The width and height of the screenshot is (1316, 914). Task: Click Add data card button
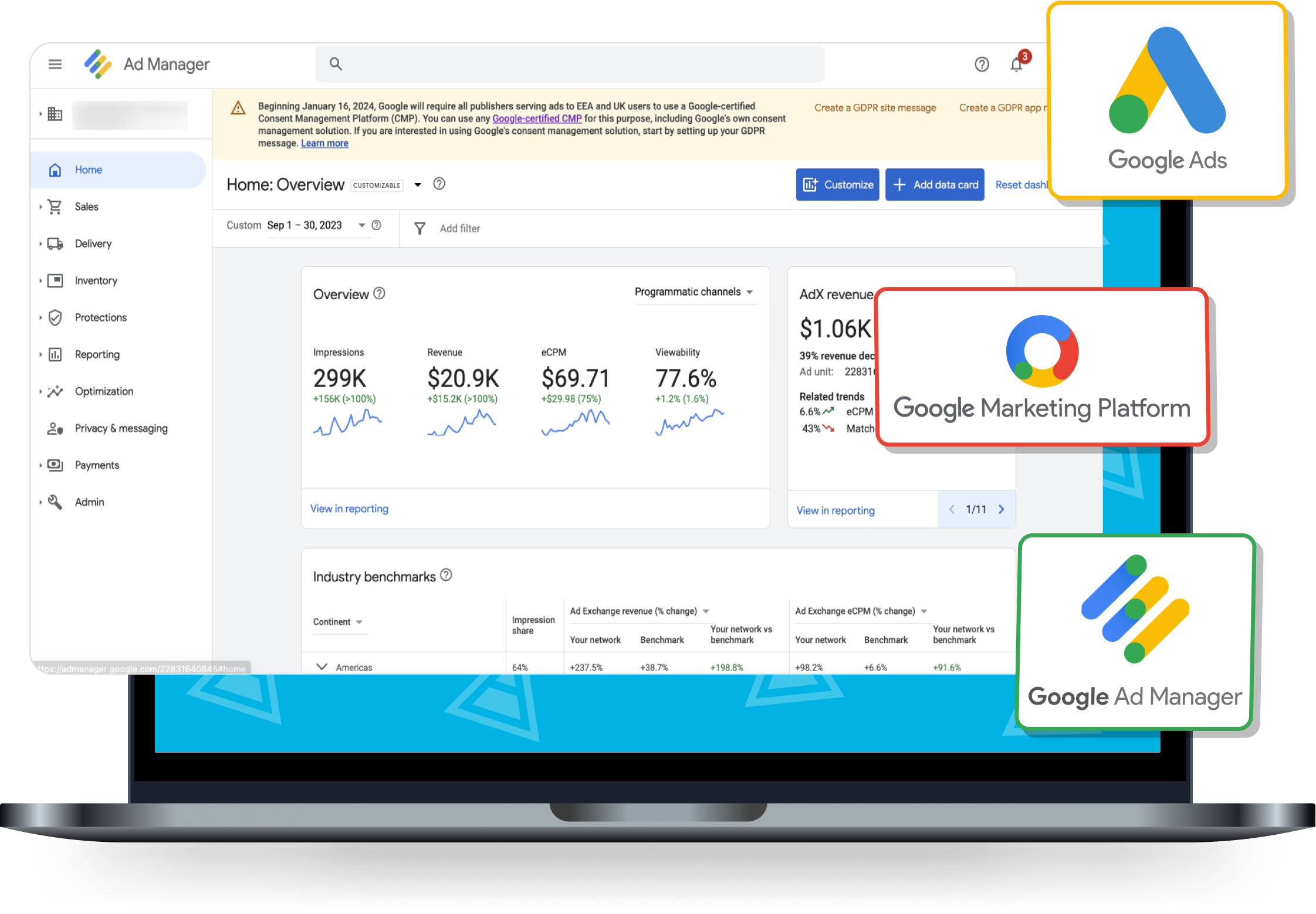point(935,185)
